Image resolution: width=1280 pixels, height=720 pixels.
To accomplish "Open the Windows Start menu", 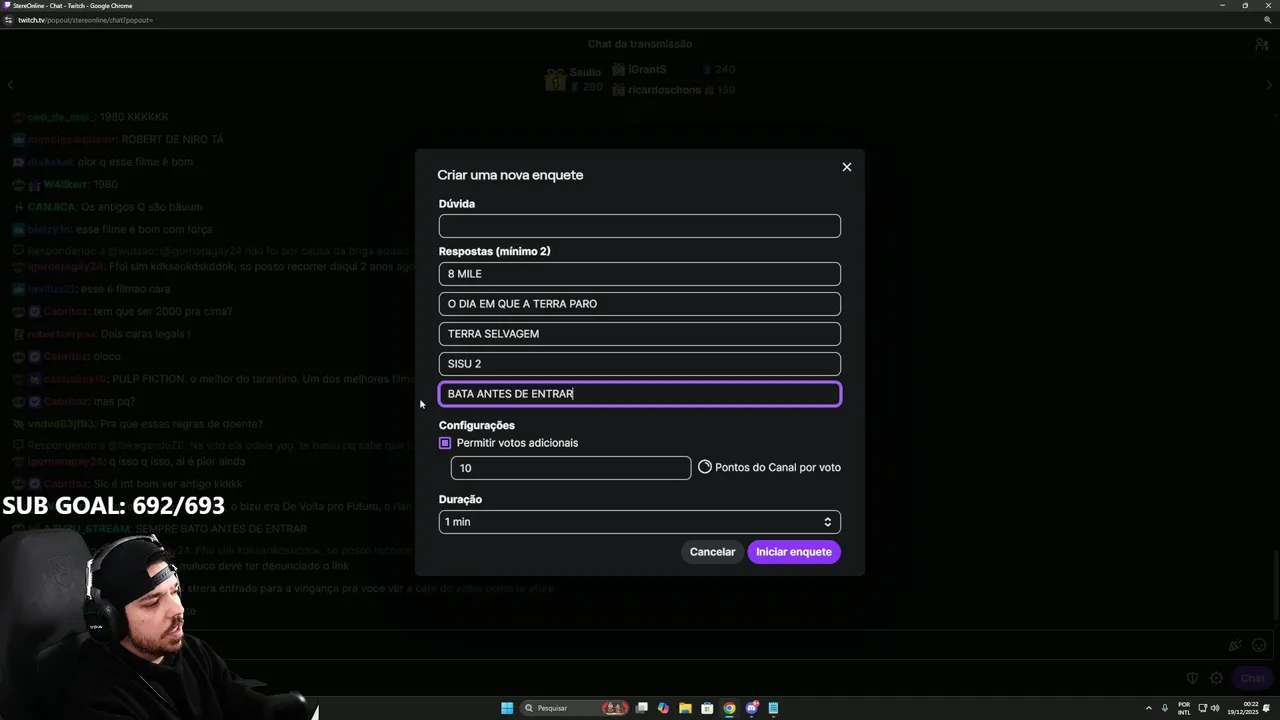I will click(507, 708).
